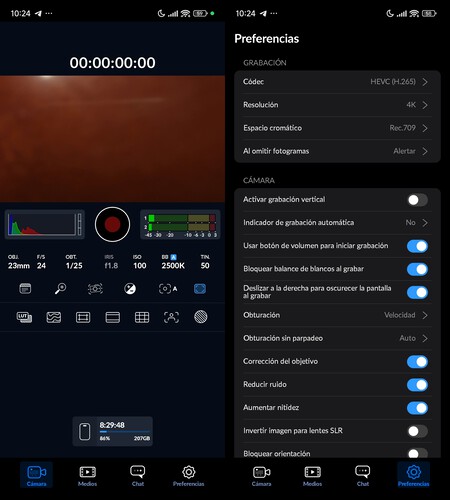Open Obturación Velocidad options
The height and width of the screenshot is (500, 450).
click(337, 315)
